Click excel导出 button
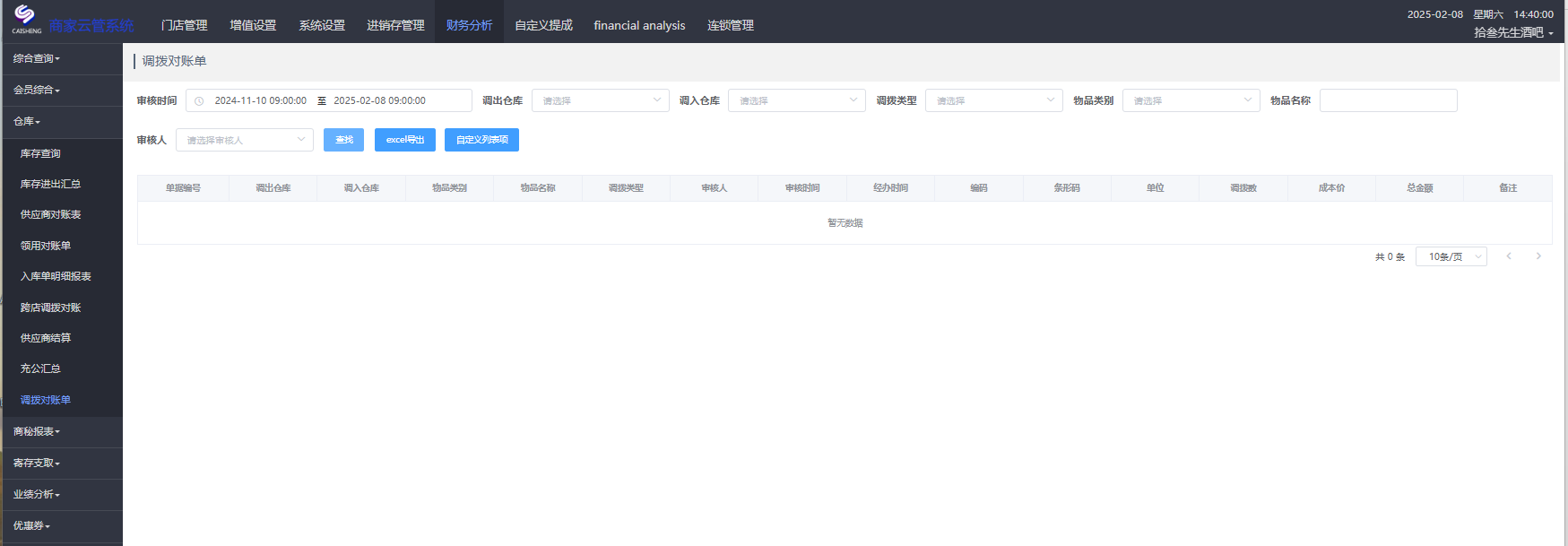 [x=405, y=140]
